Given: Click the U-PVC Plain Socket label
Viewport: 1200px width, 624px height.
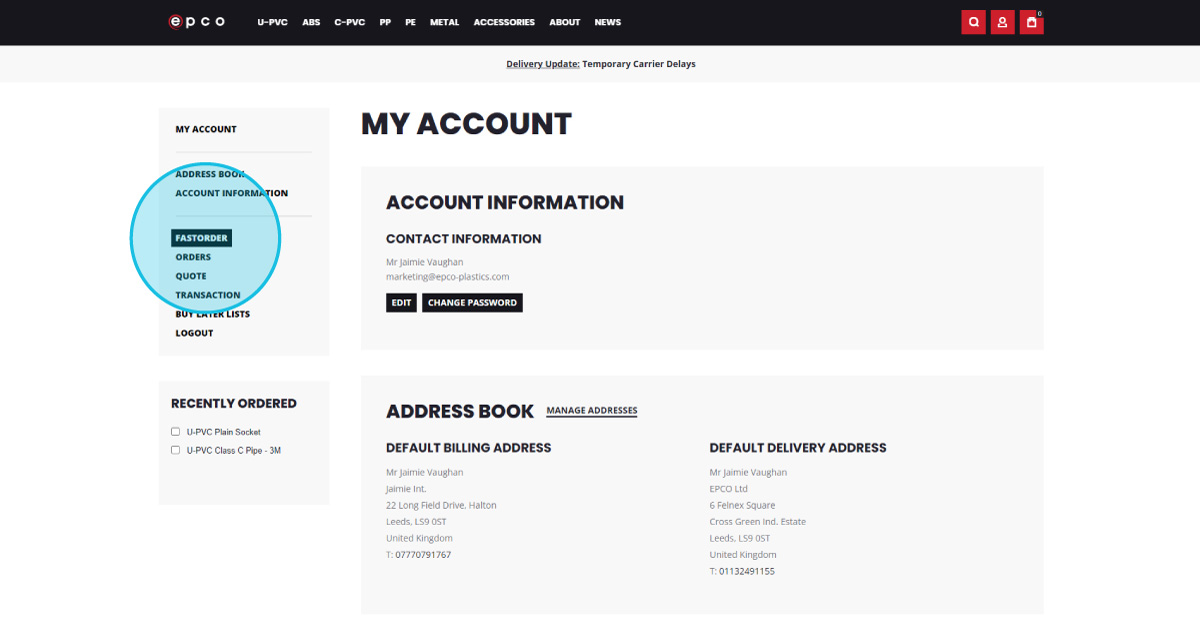Looking at the screenshot, I should click(224, 432).
